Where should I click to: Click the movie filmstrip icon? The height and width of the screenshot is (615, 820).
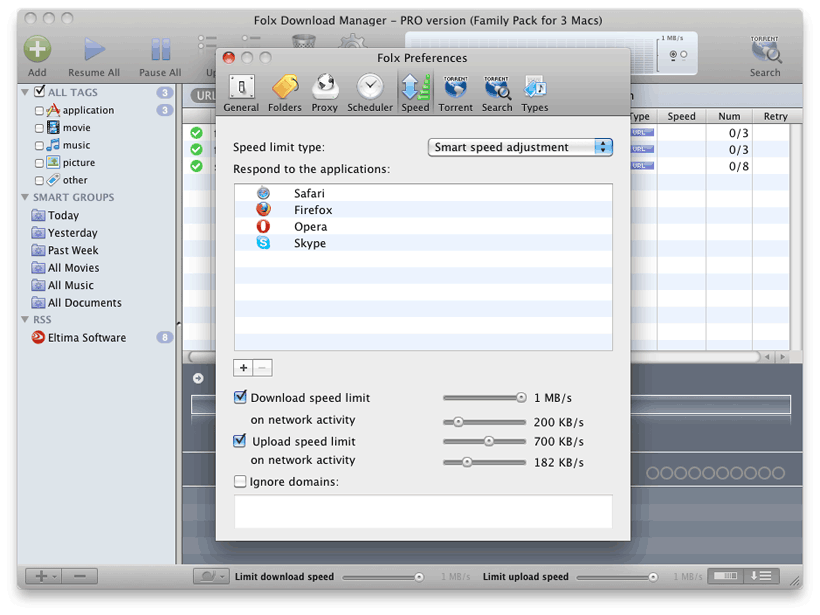coord(53,127)
